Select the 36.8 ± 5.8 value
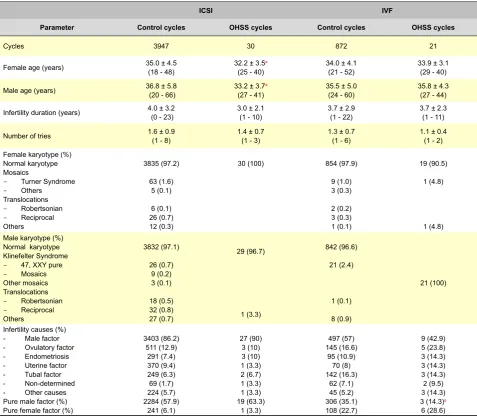Image resolution: width=477 pixels, height=417 pixels. (x=161, y=86)
